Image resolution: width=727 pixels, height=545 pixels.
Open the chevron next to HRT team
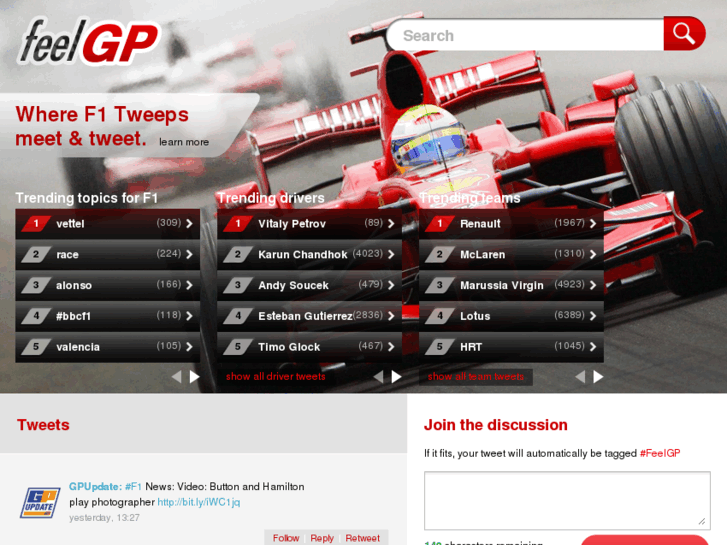pyautogui.click(x=593, y=346)
